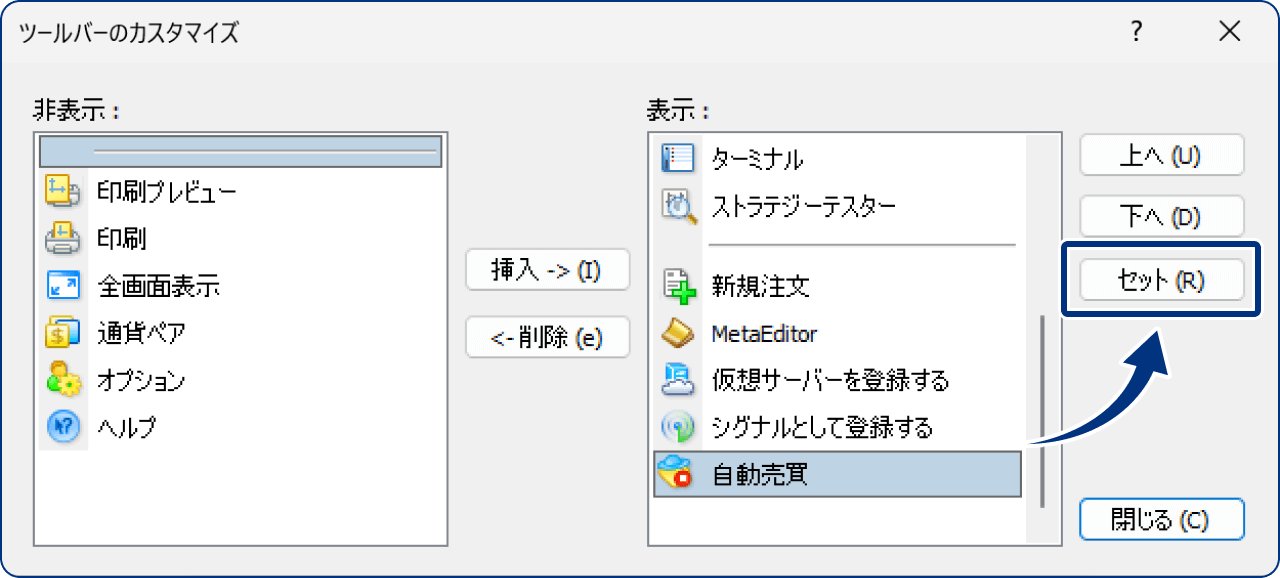Click the 印刷 printer icon

(x=62, y=239)
